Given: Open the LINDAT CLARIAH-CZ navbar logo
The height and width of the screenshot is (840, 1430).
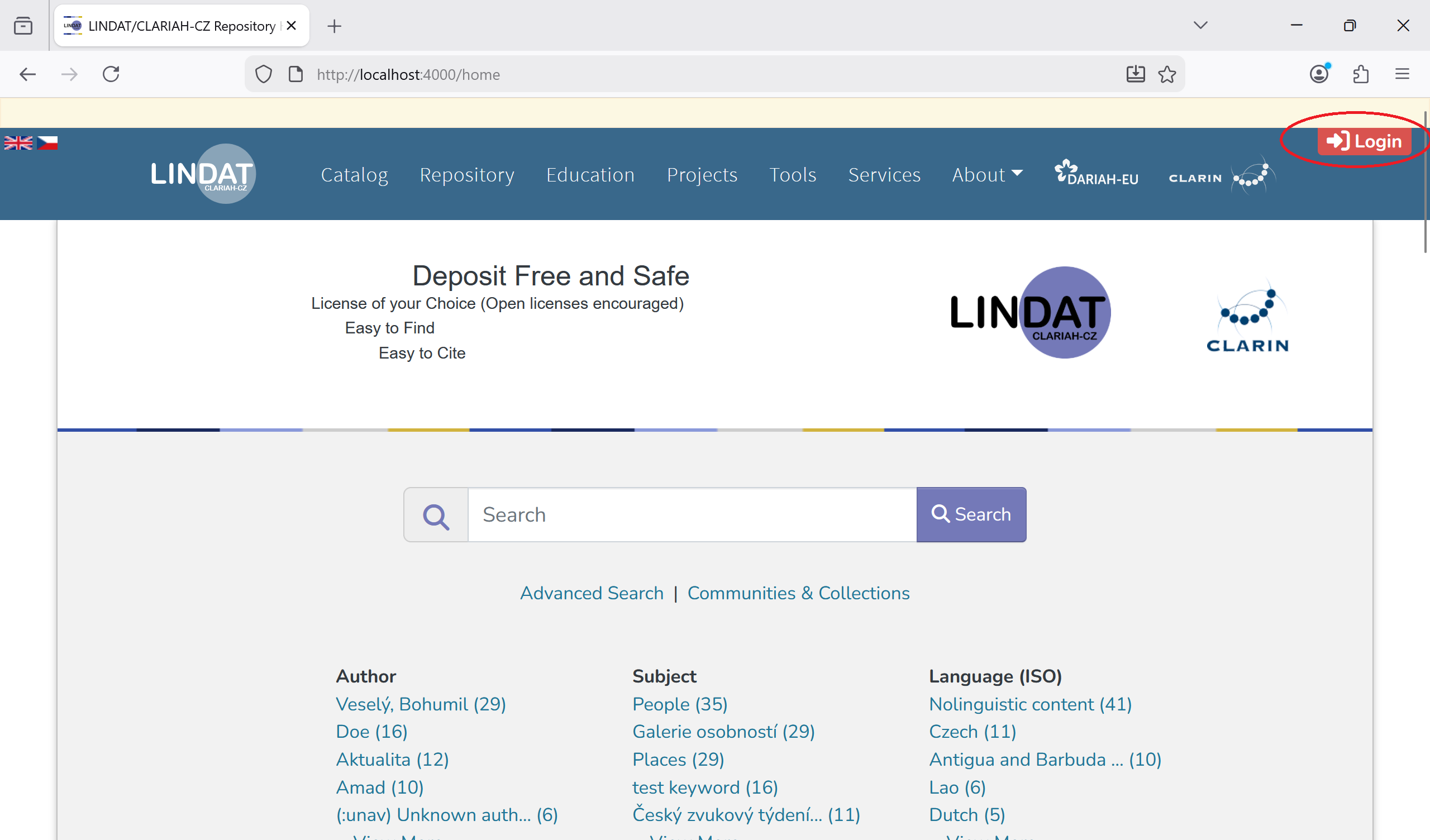Looking at the screenshot, I should 203,174.
